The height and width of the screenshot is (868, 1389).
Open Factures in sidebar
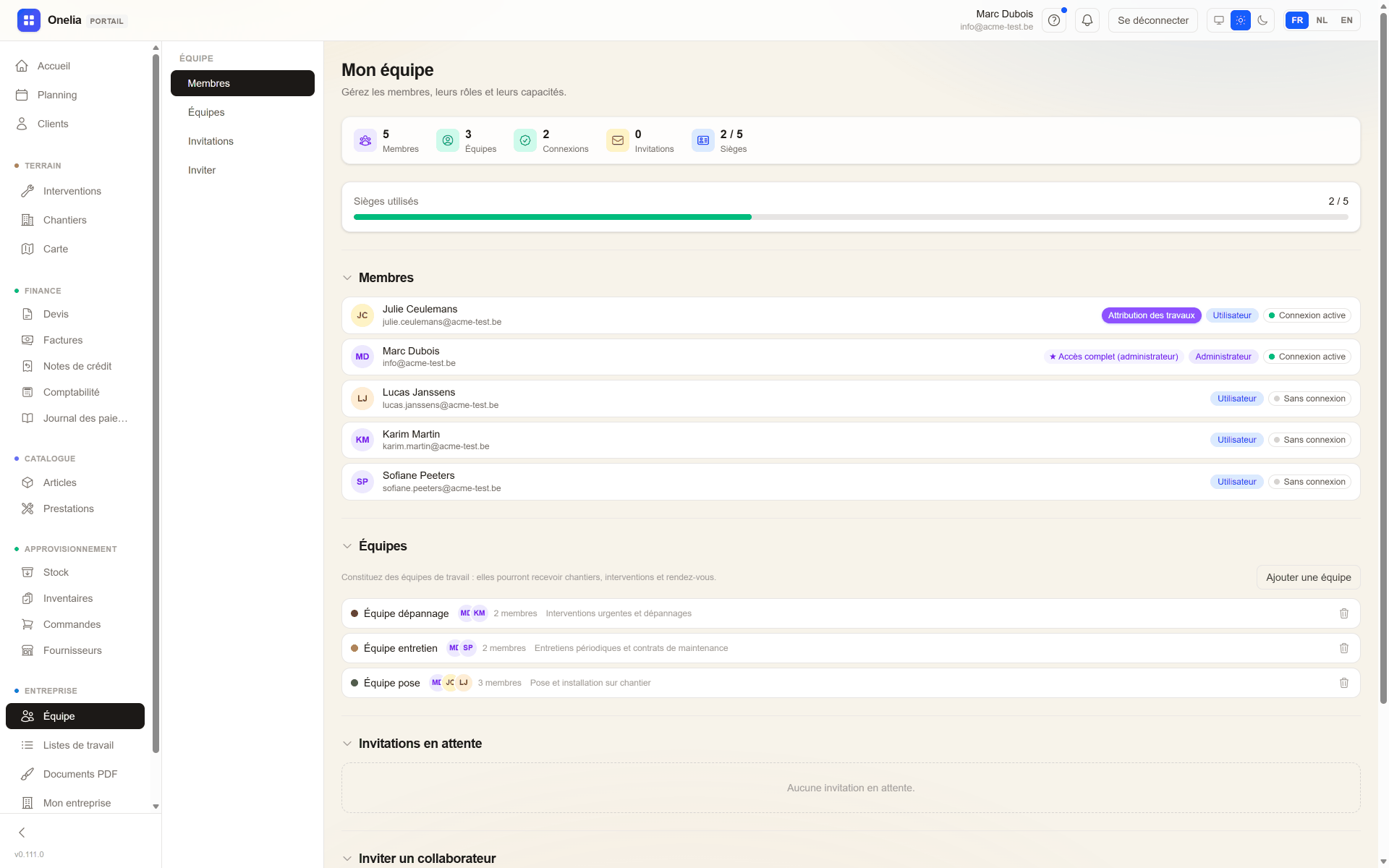pos(75,340)
